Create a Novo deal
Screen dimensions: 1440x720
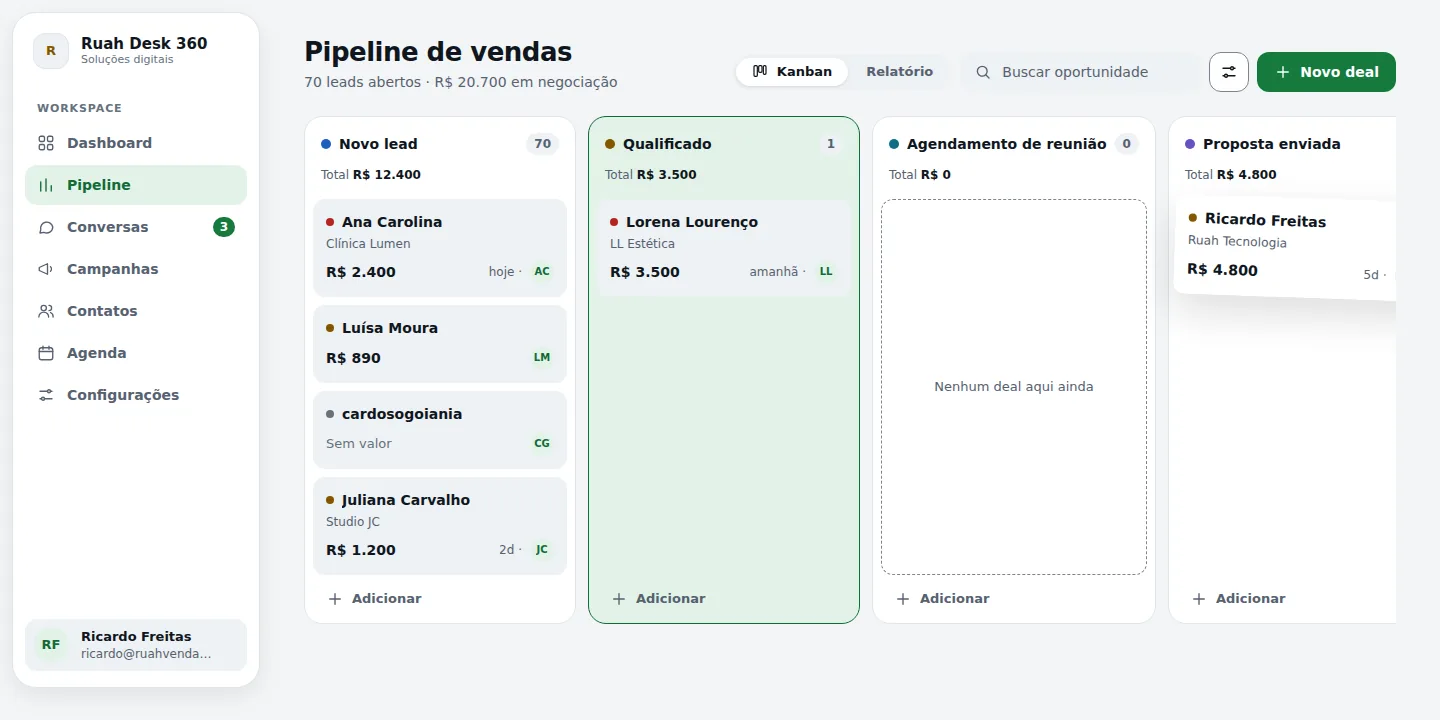click(1326, 72)
